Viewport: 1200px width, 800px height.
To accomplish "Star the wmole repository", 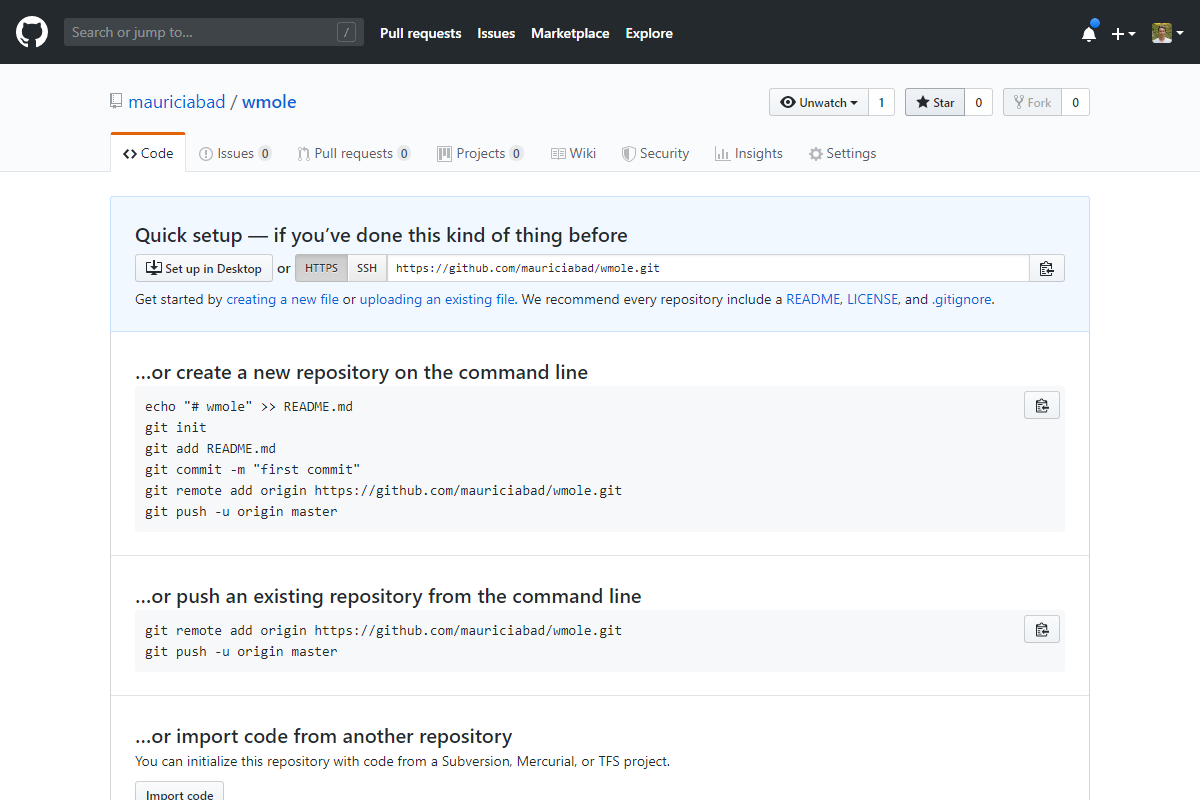I will 935,102.
